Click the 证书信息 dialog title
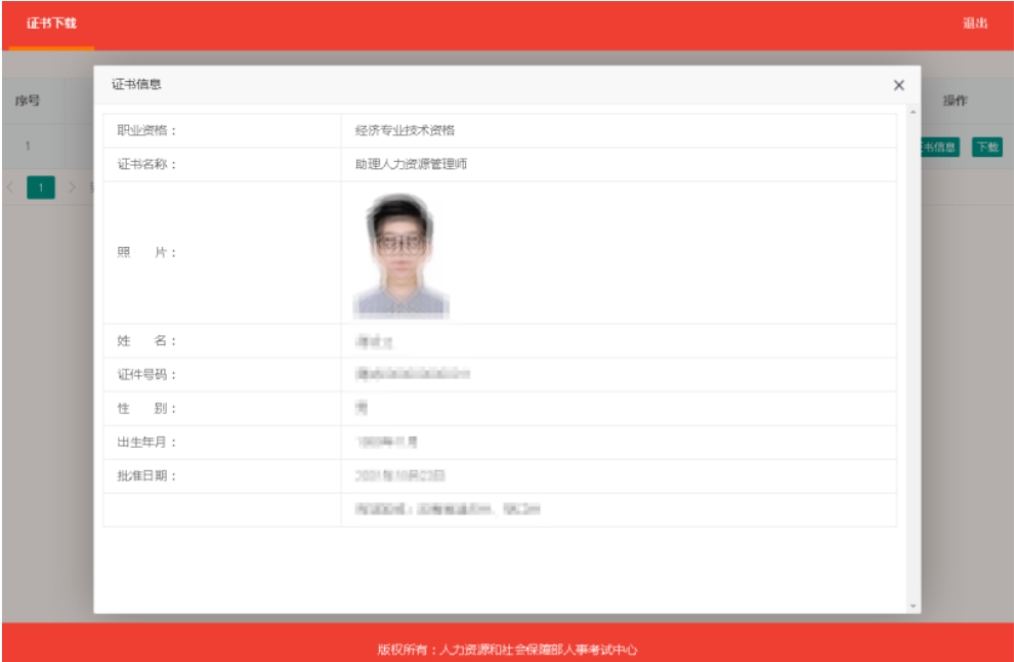Screen dimensions: 1014x662 [x=136, y=85]
